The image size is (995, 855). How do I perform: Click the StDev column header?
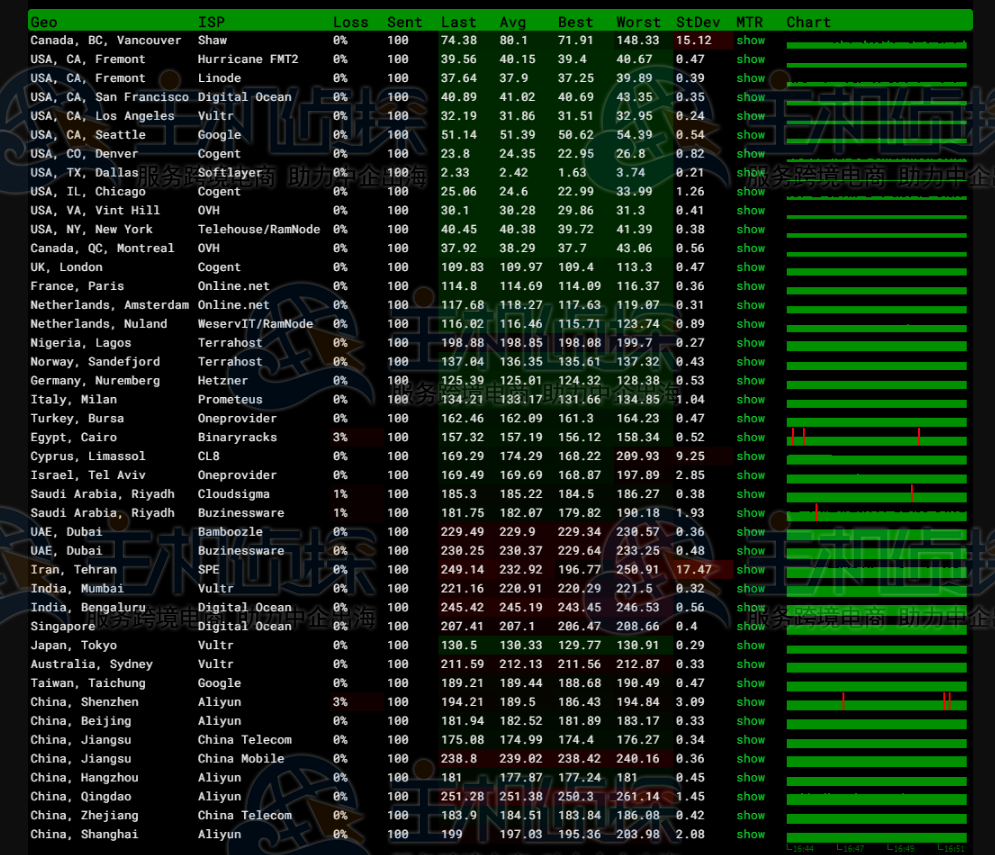tap(696, 22)
